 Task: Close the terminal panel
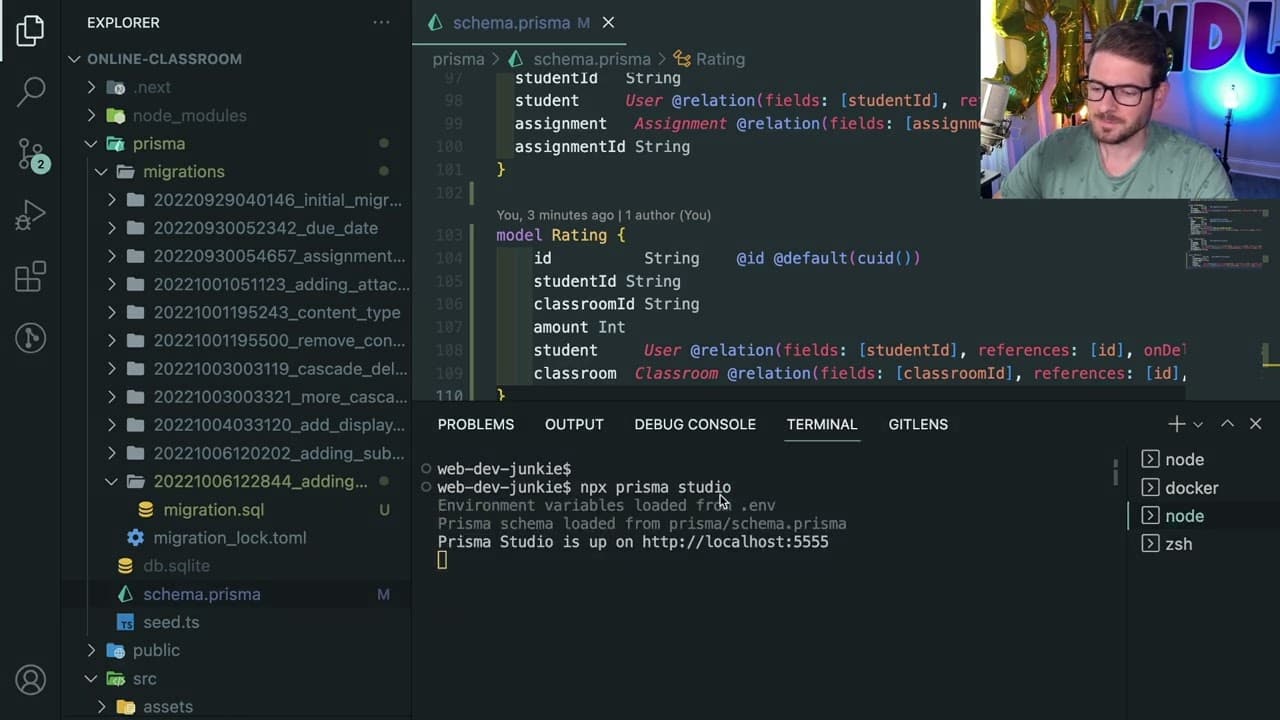1255,424
